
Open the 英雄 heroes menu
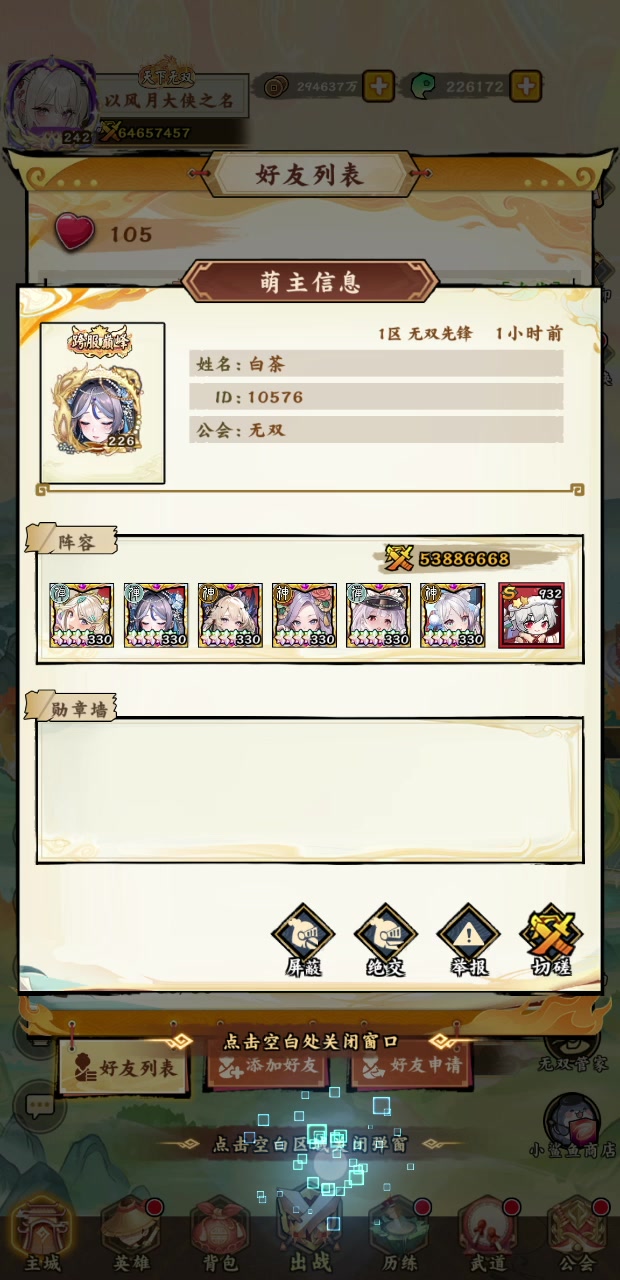pos(132,1234)
